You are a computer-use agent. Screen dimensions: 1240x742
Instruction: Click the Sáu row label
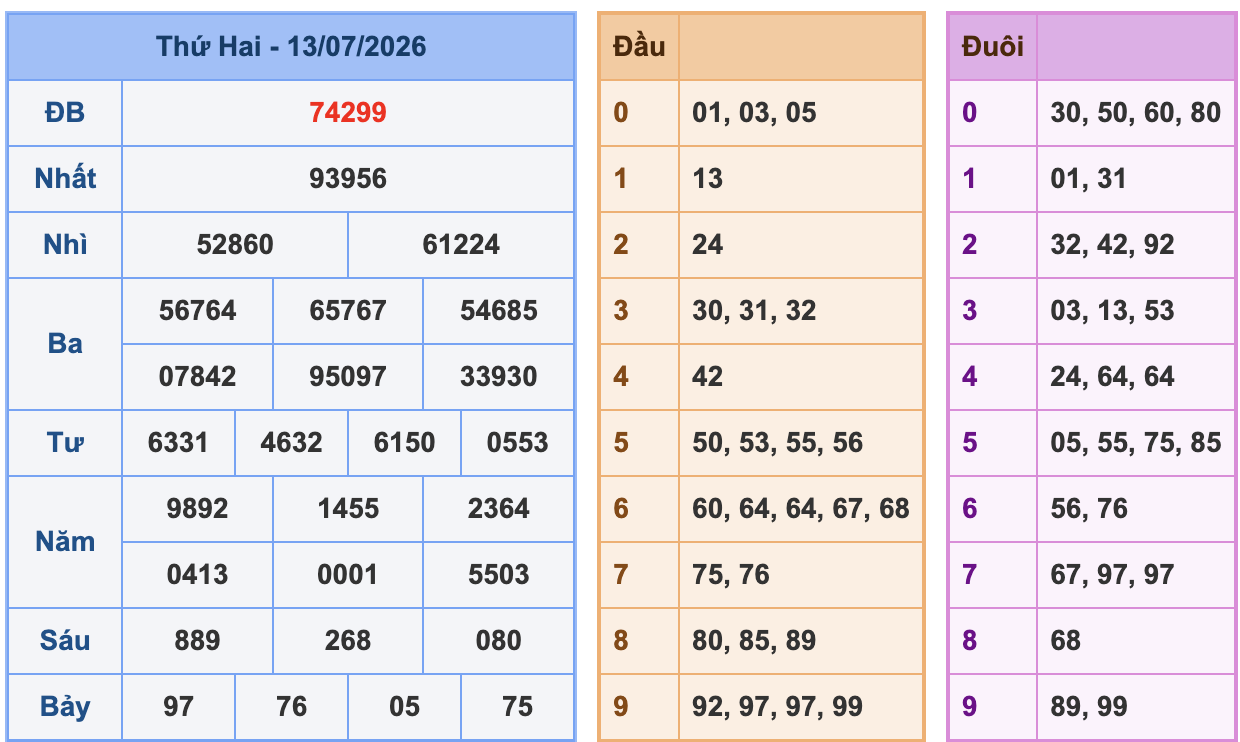pos(65,641)
